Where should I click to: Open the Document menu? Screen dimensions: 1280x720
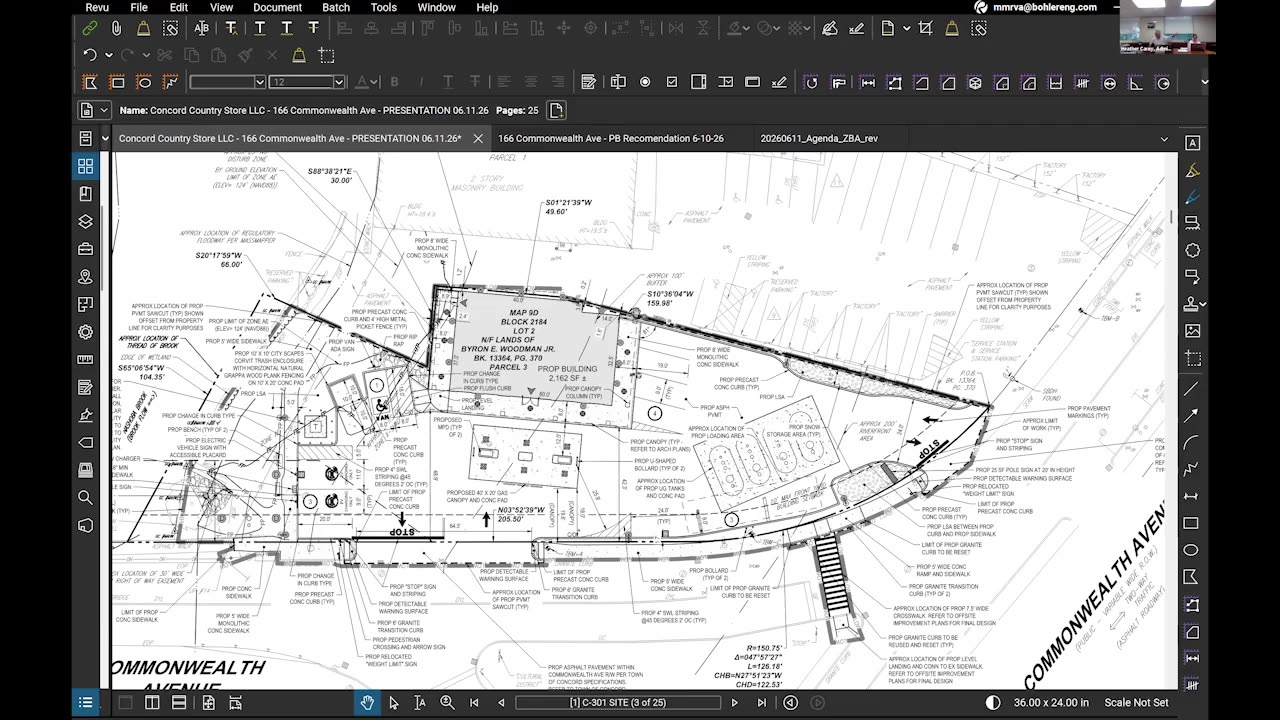click(x=277, y=7)
